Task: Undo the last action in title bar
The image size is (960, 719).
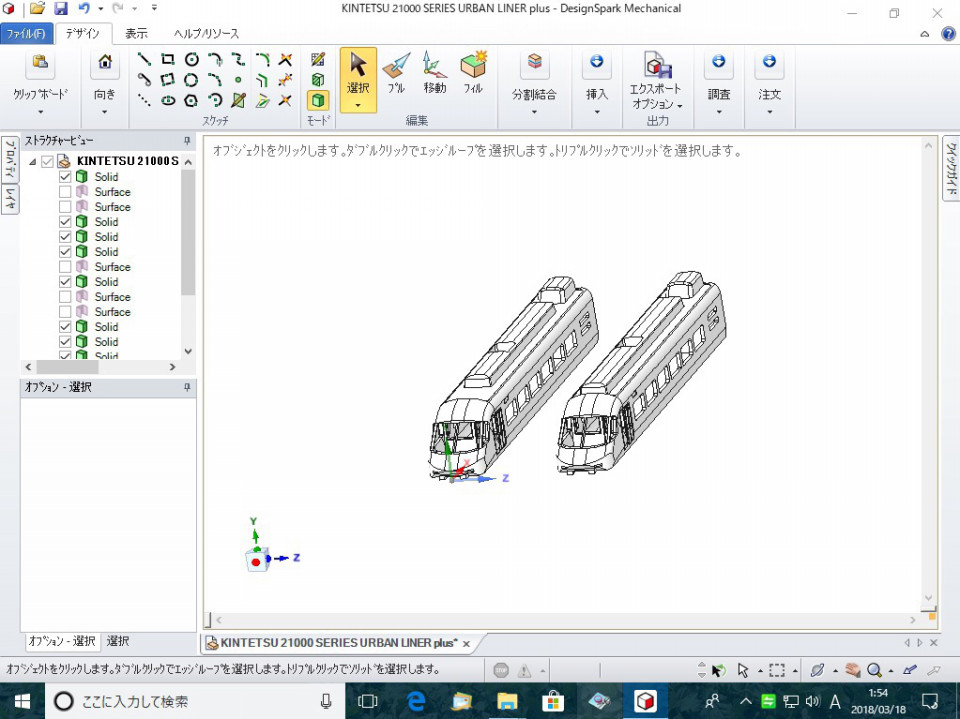Action: tap(84, 9)
